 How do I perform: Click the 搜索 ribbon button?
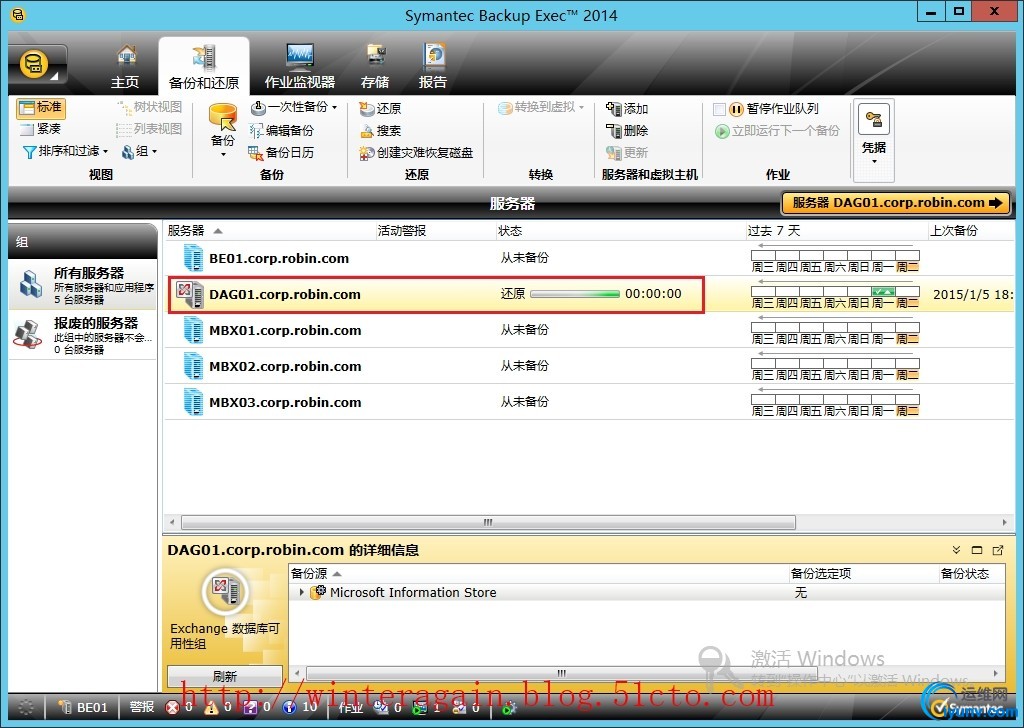380,131
